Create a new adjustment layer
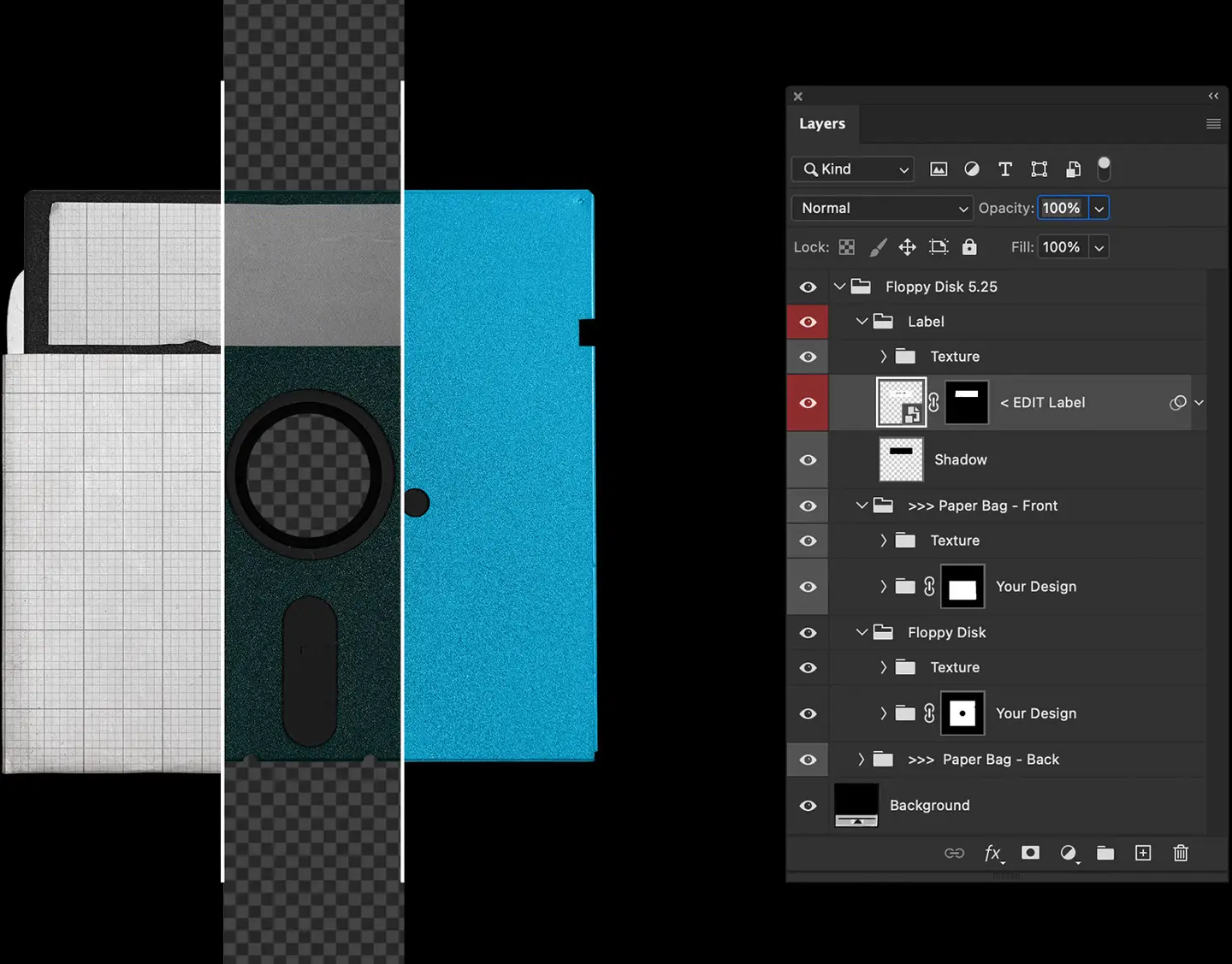This screenshot has width=1232, height=964. pos(1069,853)
